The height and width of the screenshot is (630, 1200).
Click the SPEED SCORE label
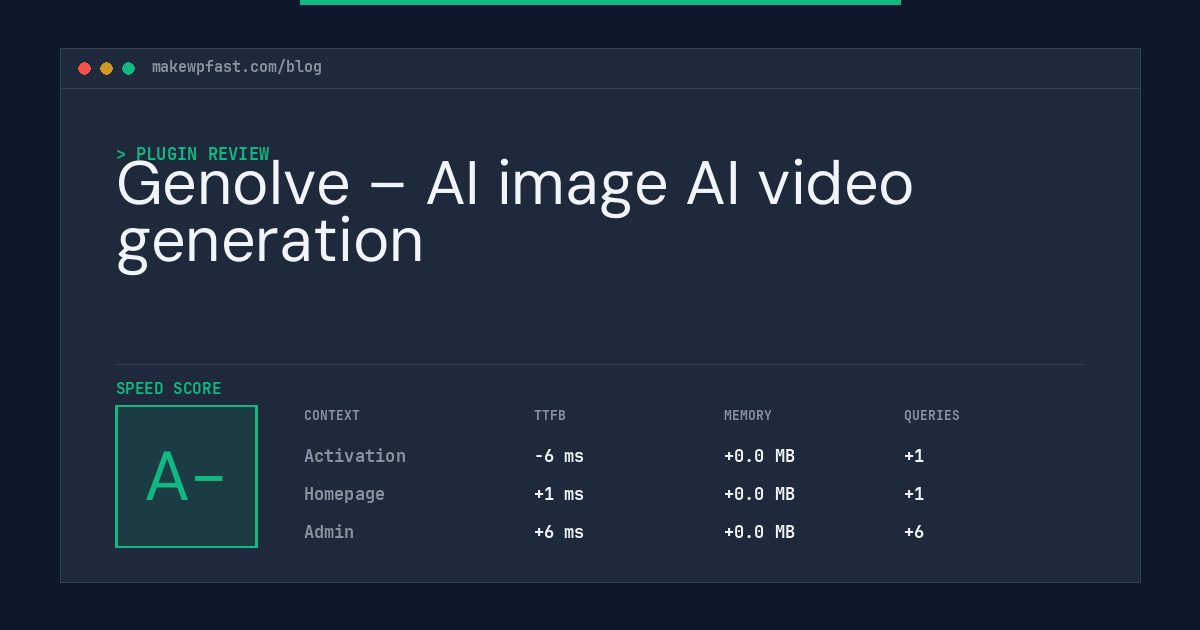[169, 388]
